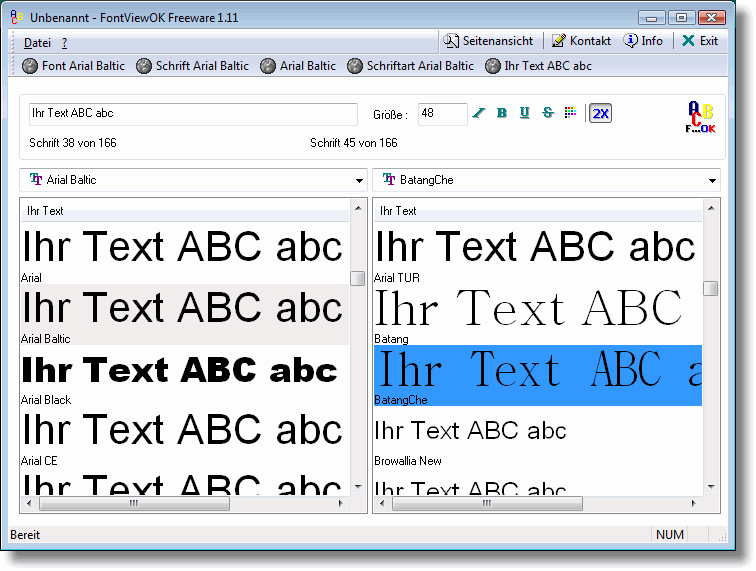This screenshot has height=571, width=756.
Task: Open the Datei menu
Action: [37, 43]
